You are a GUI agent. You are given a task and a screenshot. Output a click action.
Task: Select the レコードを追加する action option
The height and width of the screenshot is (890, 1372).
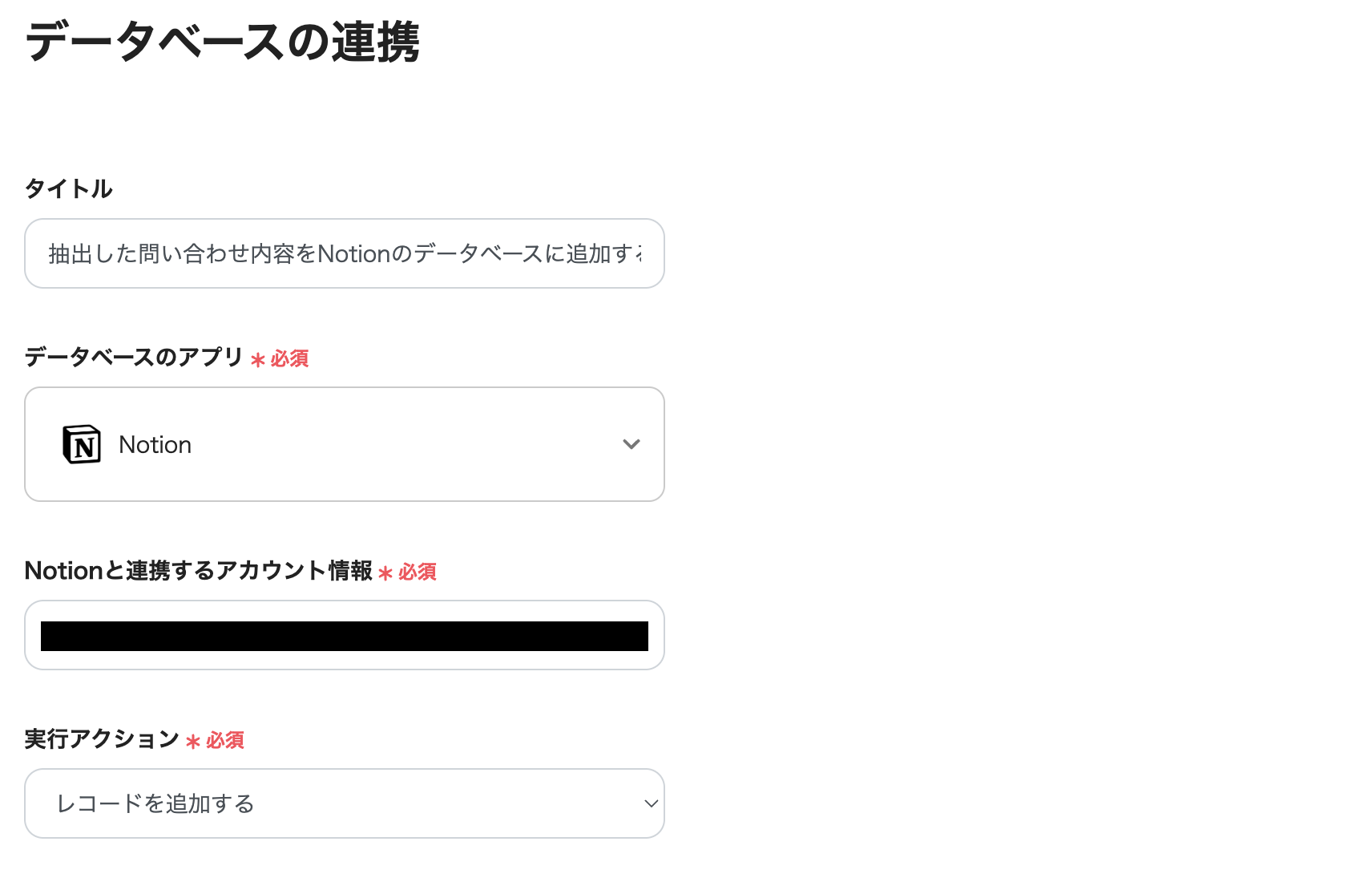pyautogui.click(x=157, y=803)
